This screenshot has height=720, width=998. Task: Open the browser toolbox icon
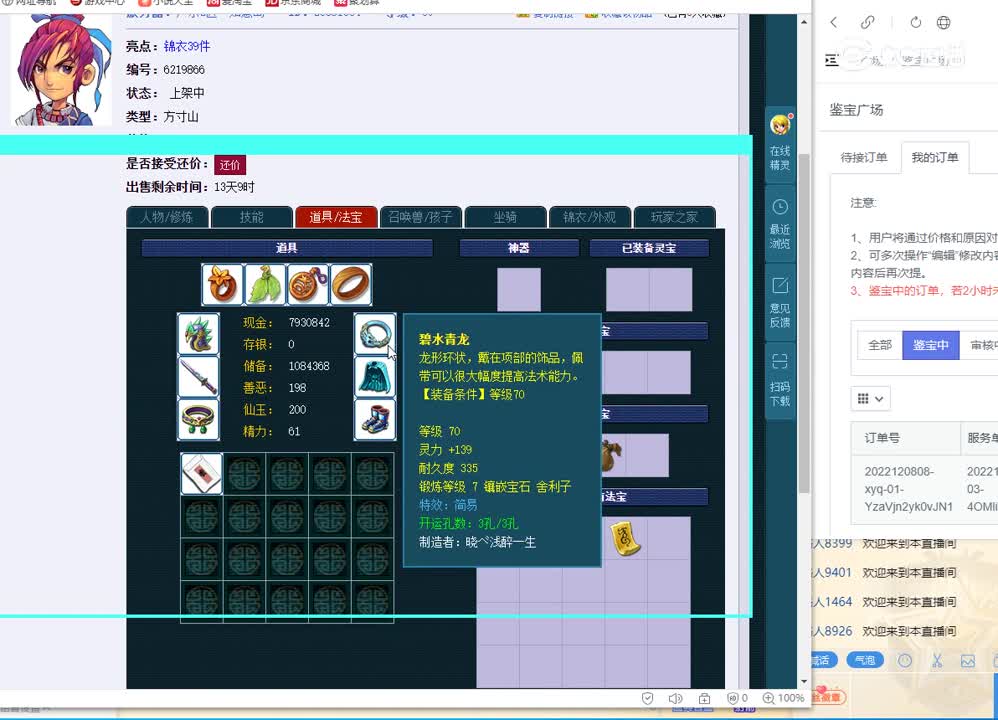704,698
